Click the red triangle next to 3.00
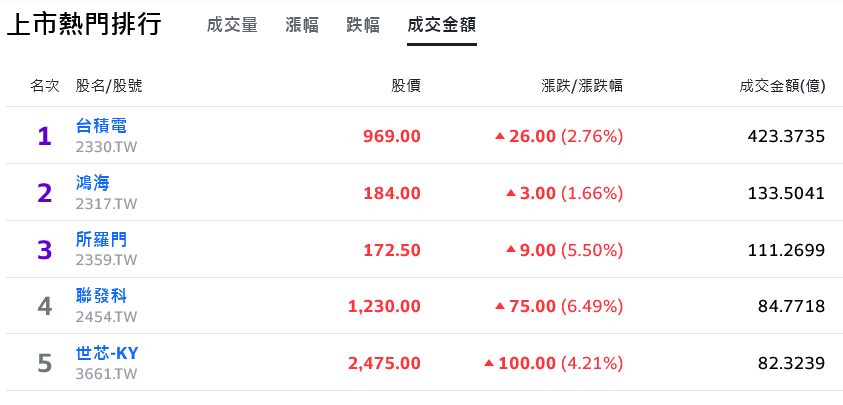This screenshot has height=405, width=843. click(x=511, y=193)
